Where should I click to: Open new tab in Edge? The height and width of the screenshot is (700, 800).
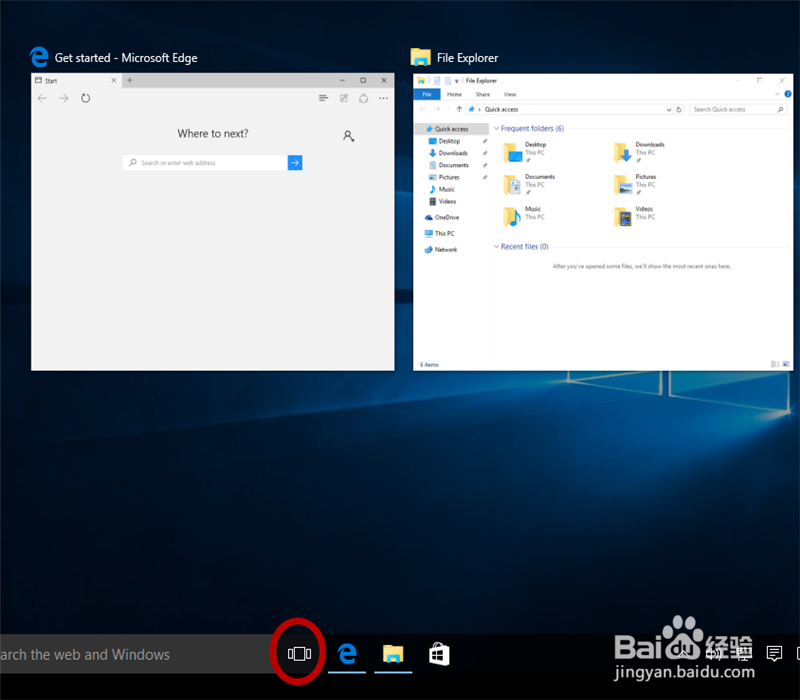point(130,80)
